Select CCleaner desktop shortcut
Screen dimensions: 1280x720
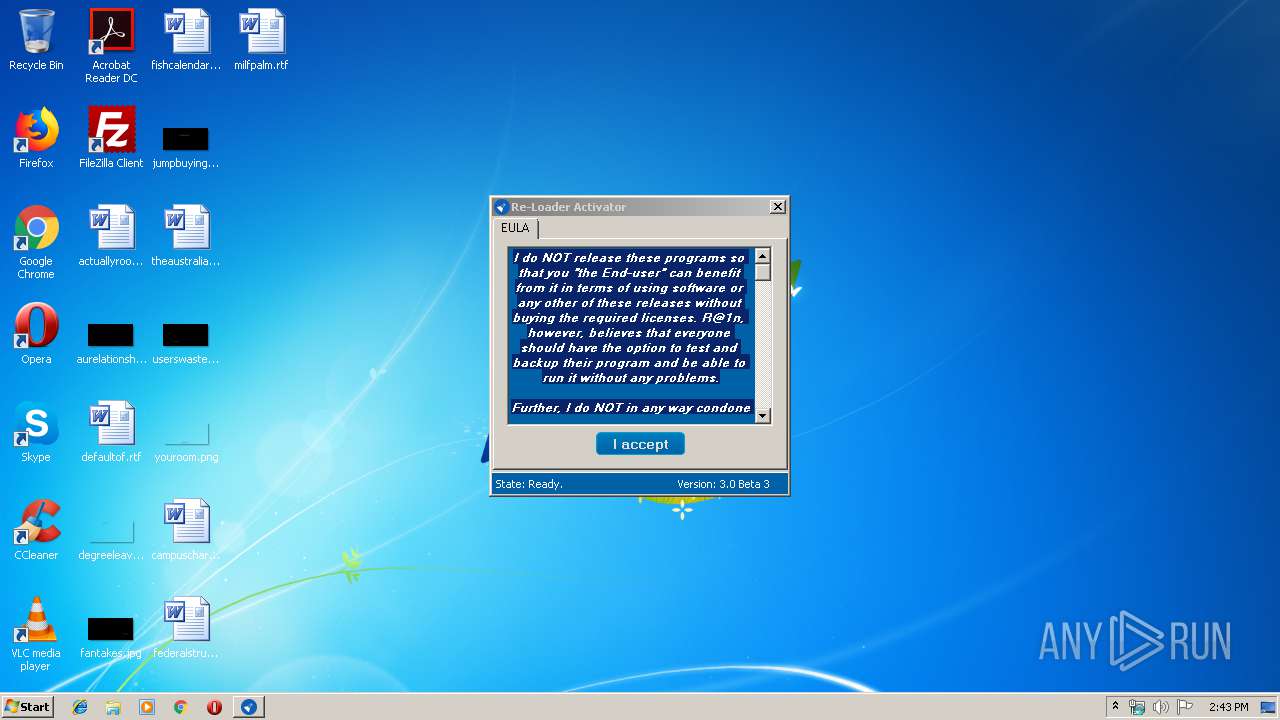click(x=36, y=531)
